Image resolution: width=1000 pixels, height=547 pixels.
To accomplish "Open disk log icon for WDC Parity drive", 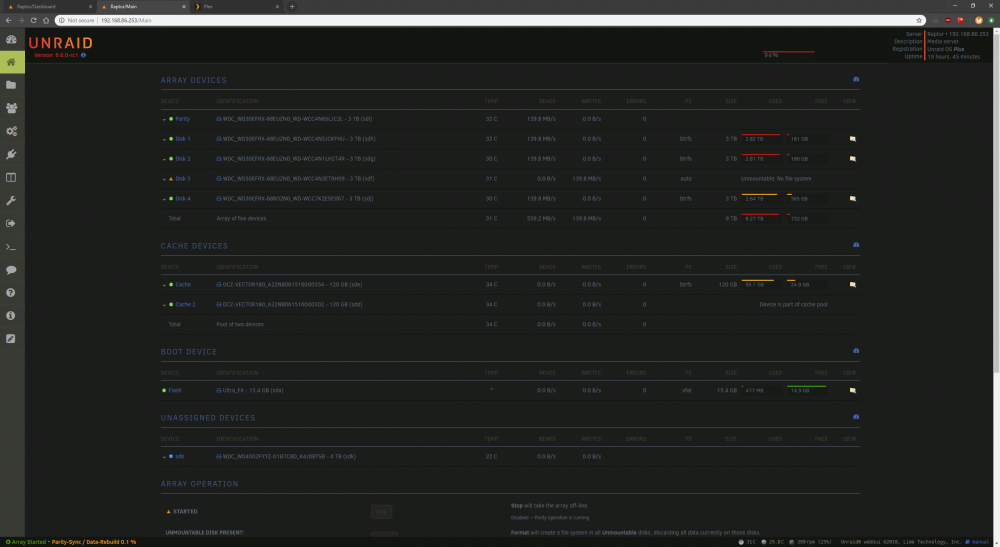I will click(219, 119).
